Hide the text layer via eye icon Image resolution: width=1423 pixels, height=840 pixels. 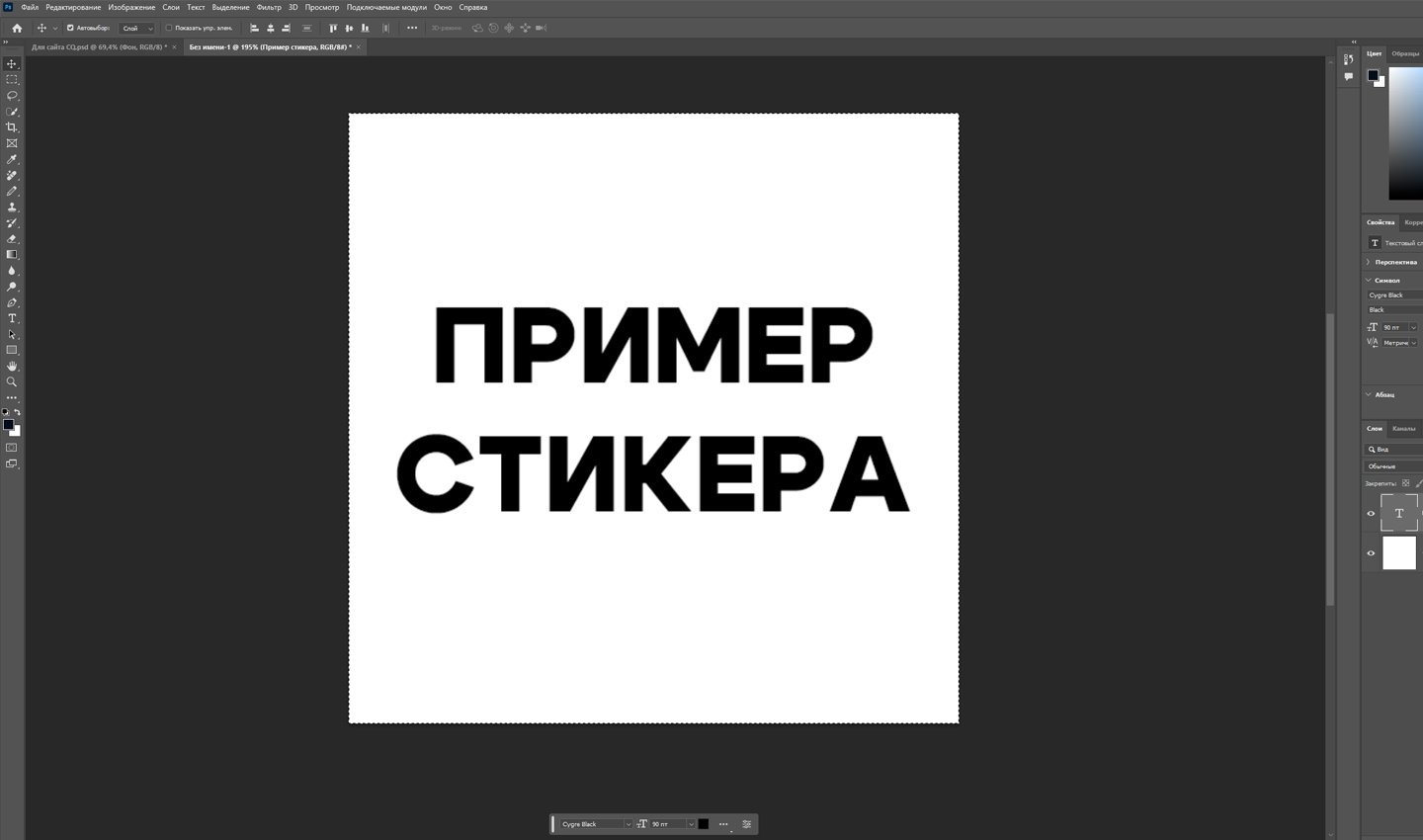(x=1371, y=514)
